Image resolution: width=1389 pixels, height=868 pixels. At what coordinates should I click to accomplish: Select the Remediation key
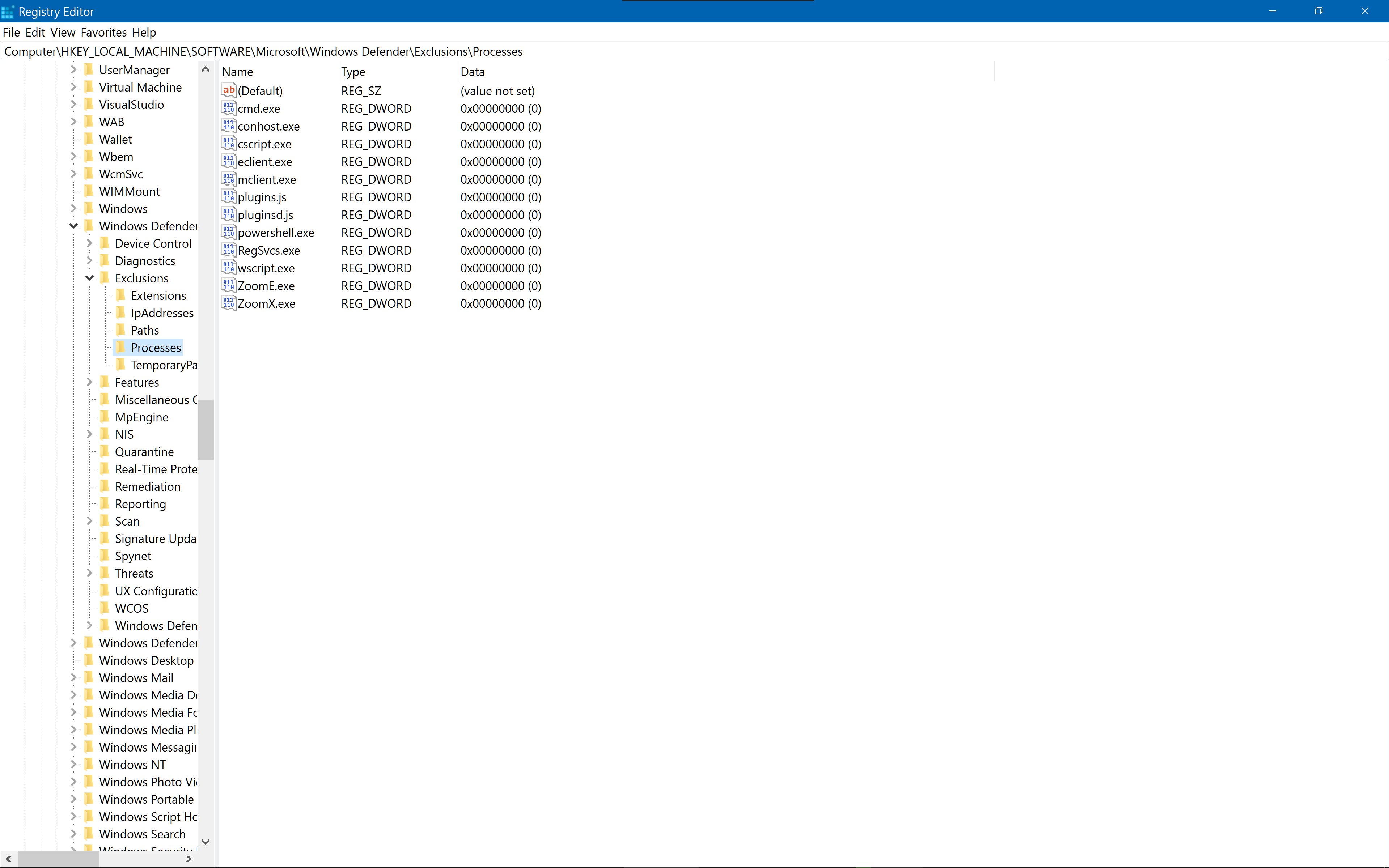148,486
